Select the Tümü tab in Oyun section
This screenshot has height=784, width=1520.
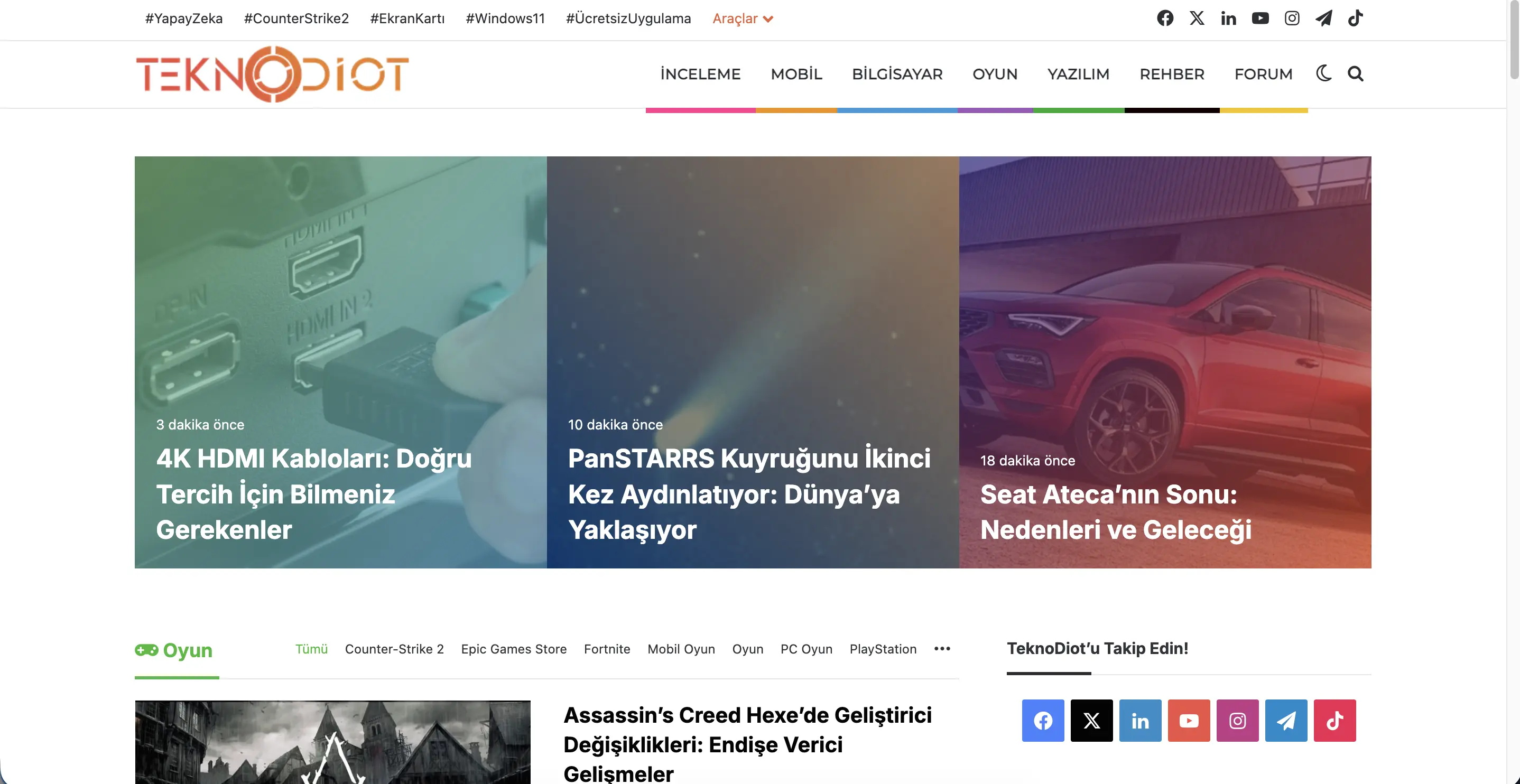[x=311, y=649]
